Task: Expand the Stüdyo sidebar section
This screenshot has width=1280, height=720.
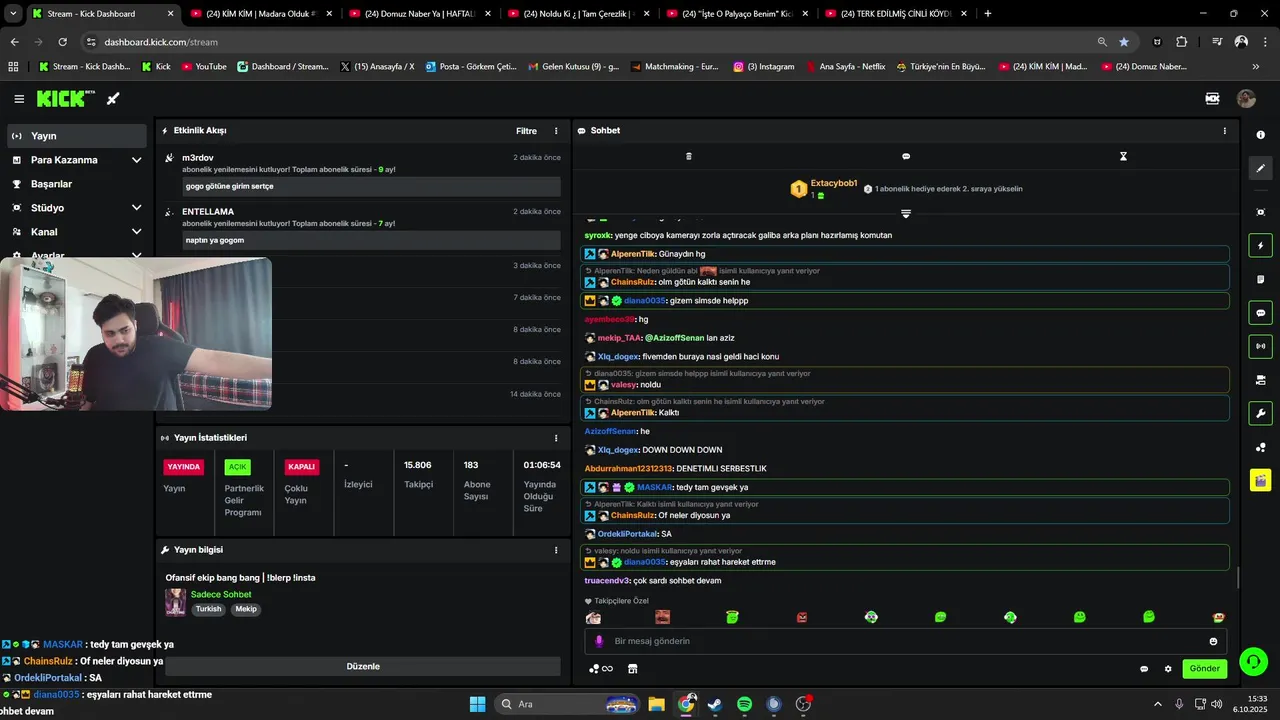Action: click(x=136, y=208)
